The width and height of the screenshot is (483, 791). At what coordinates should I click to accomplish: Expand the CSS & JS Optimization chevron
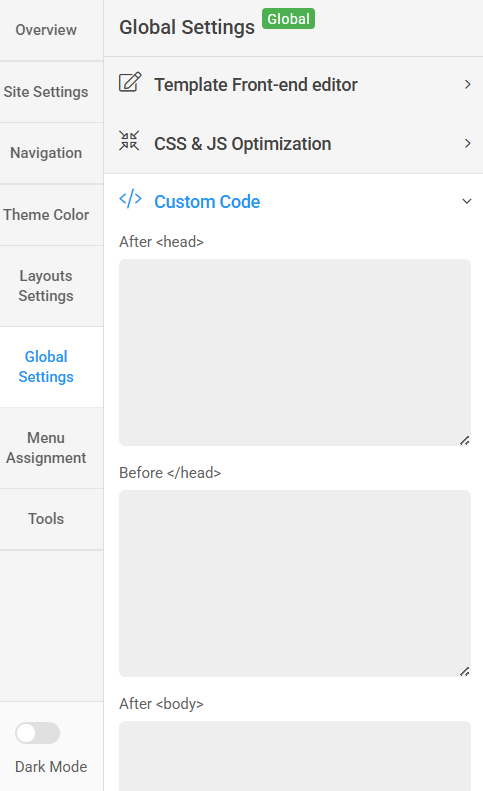click(x=467, y=143)
